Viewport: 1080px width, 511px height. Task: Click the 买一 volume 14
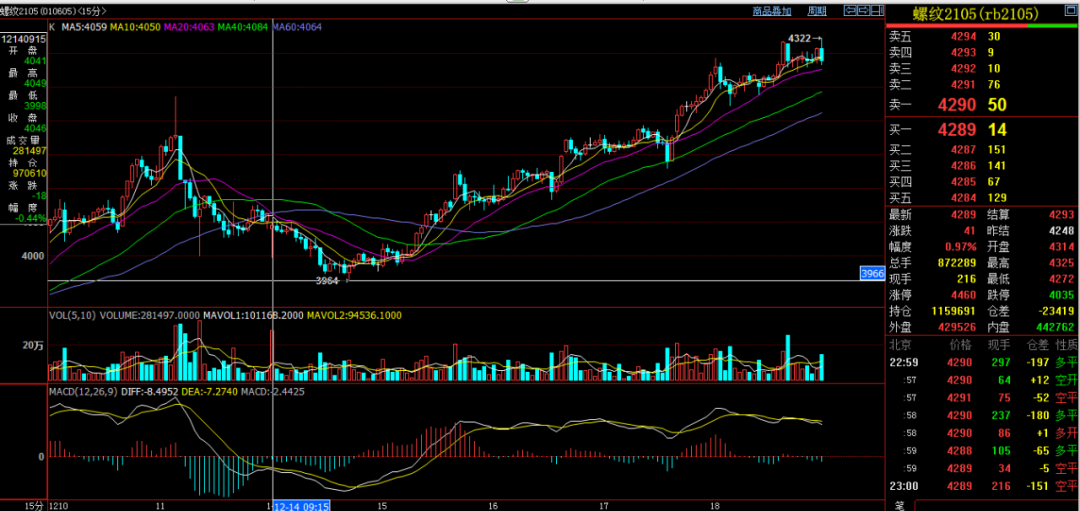(997, 129)
